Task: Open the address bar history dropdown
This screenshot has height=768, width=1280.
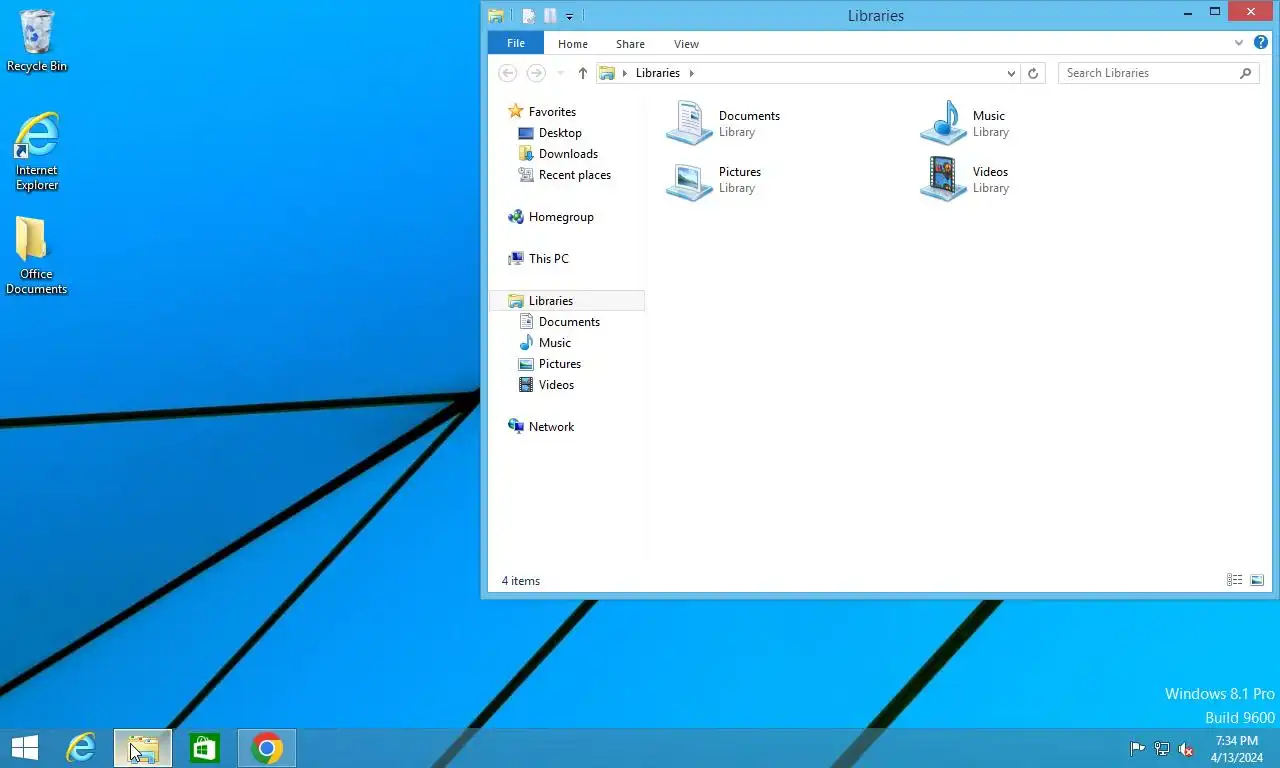Action: [1011, 73]
